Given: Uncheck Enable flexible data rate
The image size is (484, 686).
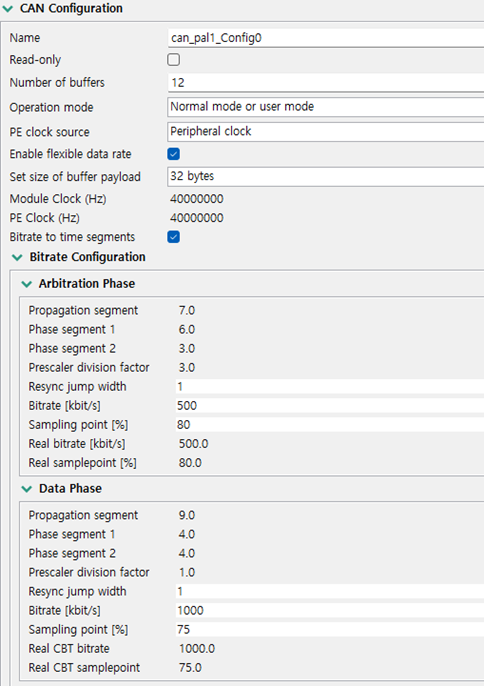Looking at the screenshot, I should [174, 154].
